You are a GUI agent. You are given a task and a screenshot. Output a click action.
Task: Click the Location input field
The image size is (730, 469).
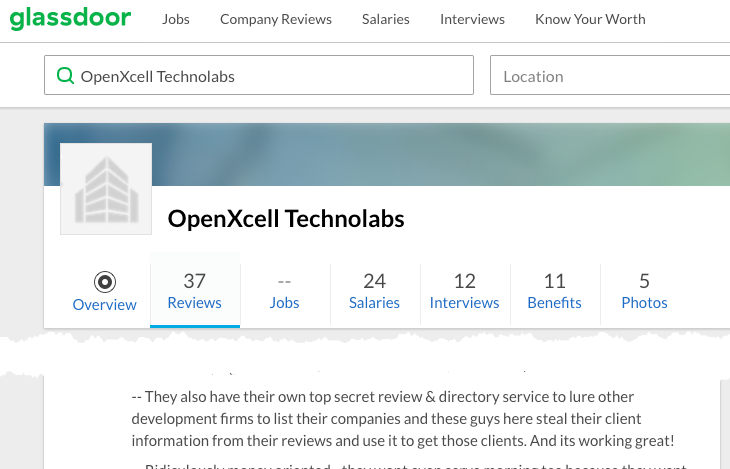click(x=610, y=76)
